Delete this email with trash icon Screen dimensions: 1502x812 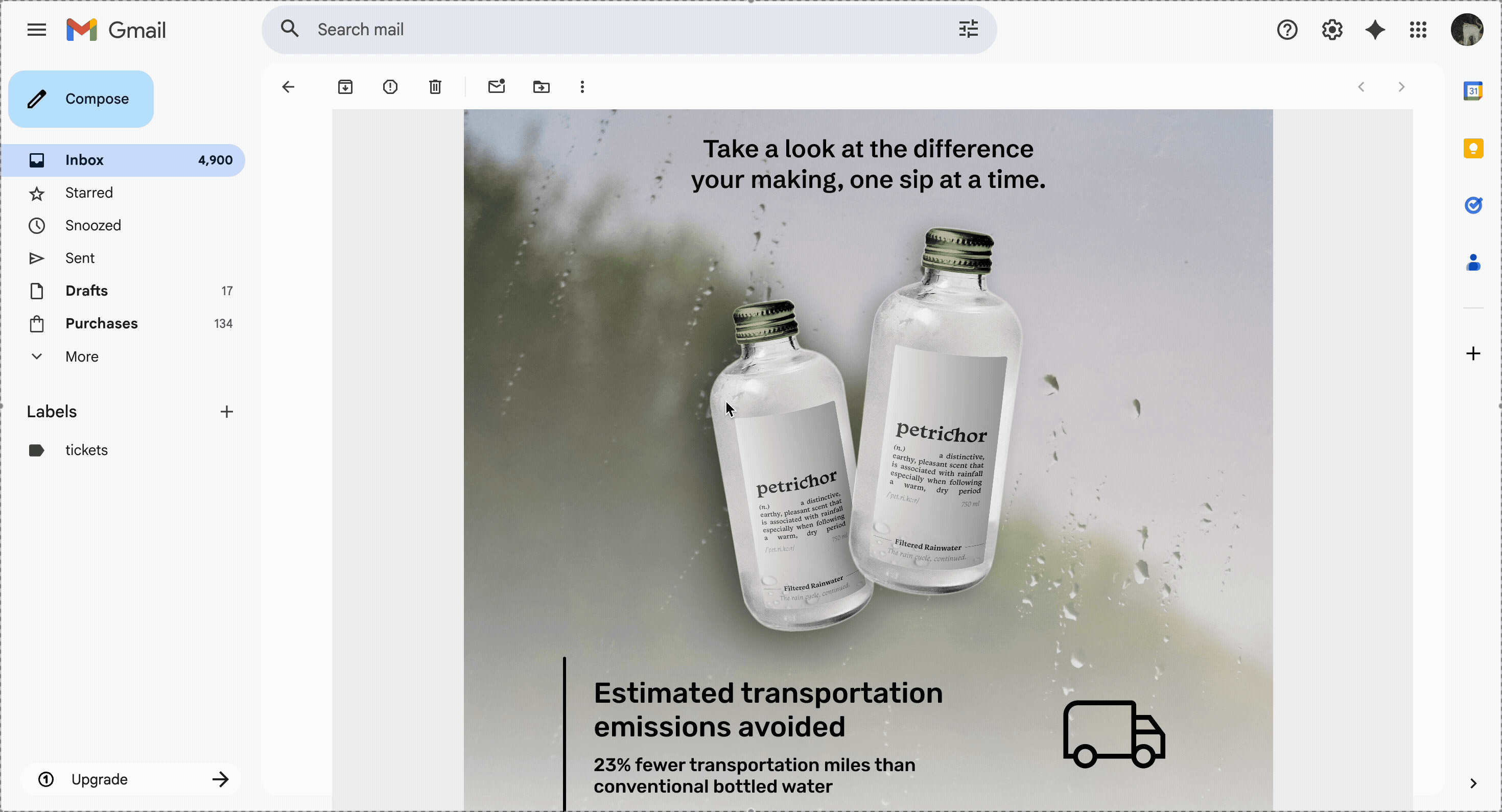435,87
